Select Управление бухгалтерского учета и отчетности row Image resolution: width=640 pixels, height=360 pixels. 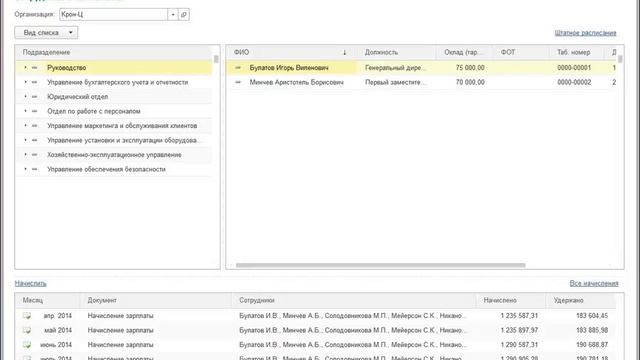(114, 82)
